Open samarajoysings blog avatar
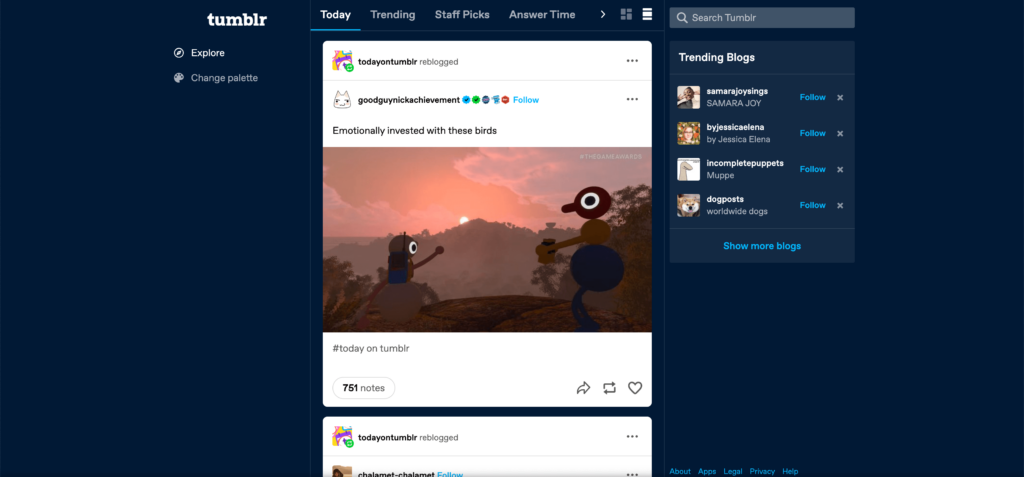Viewport: 1024px width, 477px height. click(x=688, y=97)
